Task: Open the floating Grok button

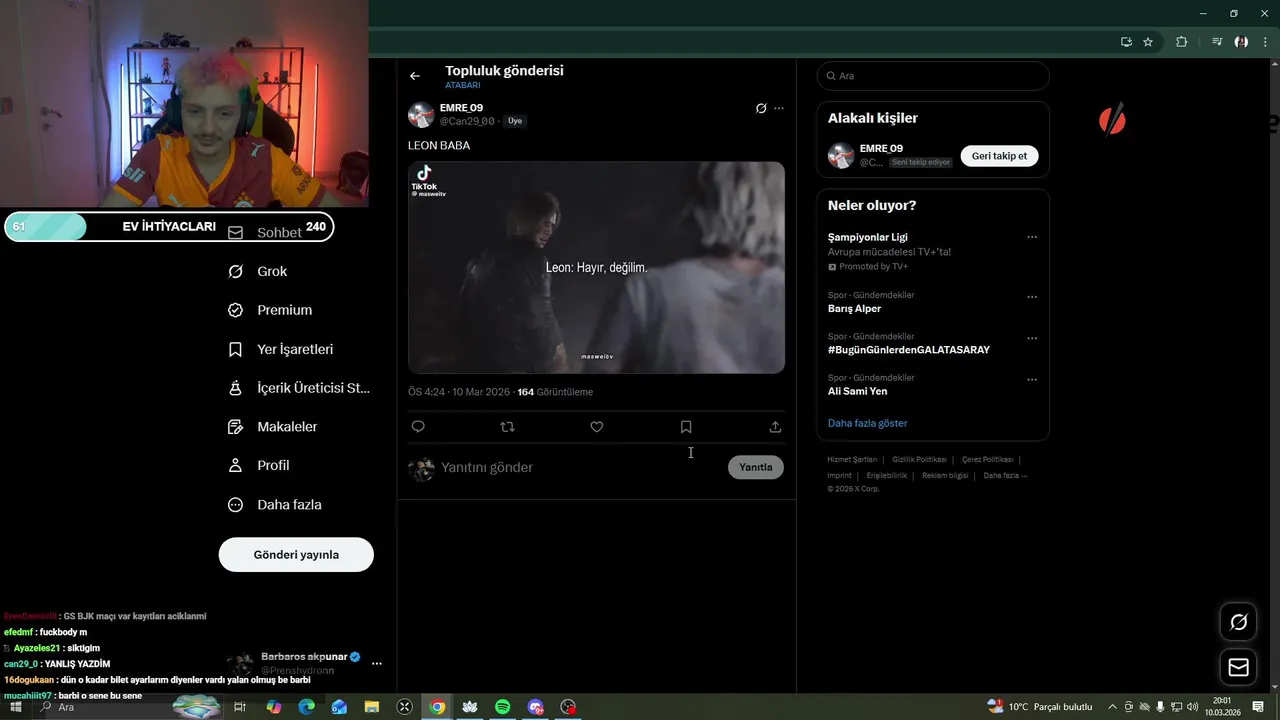Action: [1238, 622]
